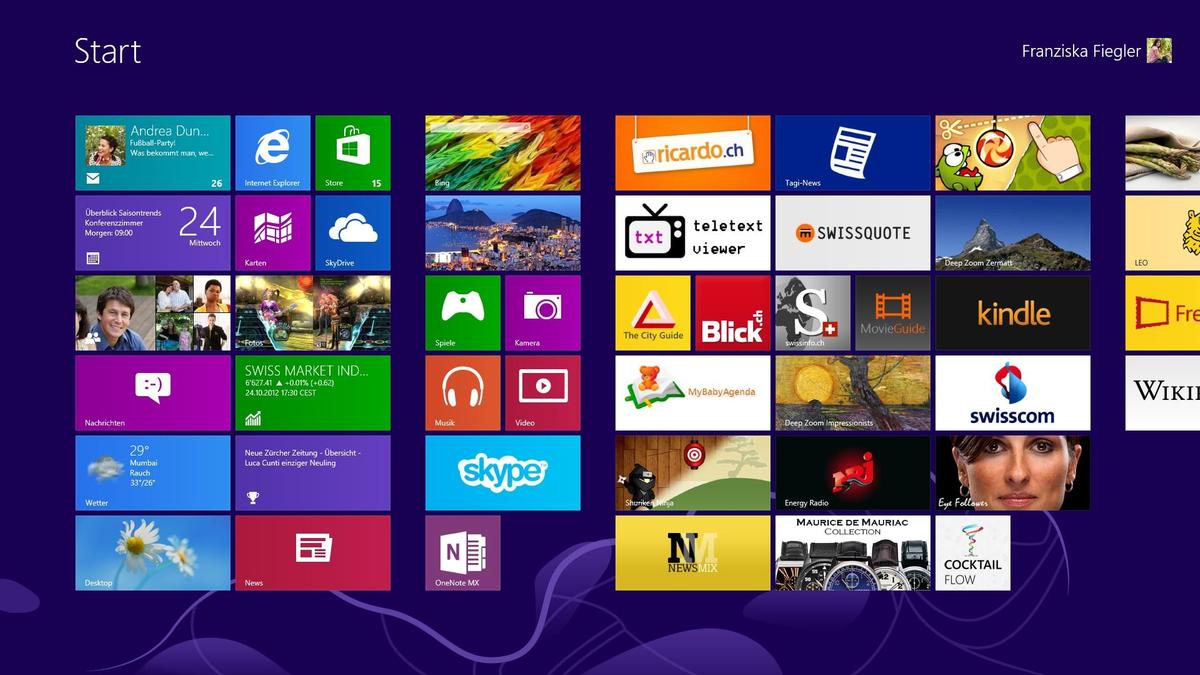The width and height of the screenshot is (1200, 675).
Task: Open the ricardo.ch tile
Action: [x=693, y=153]
